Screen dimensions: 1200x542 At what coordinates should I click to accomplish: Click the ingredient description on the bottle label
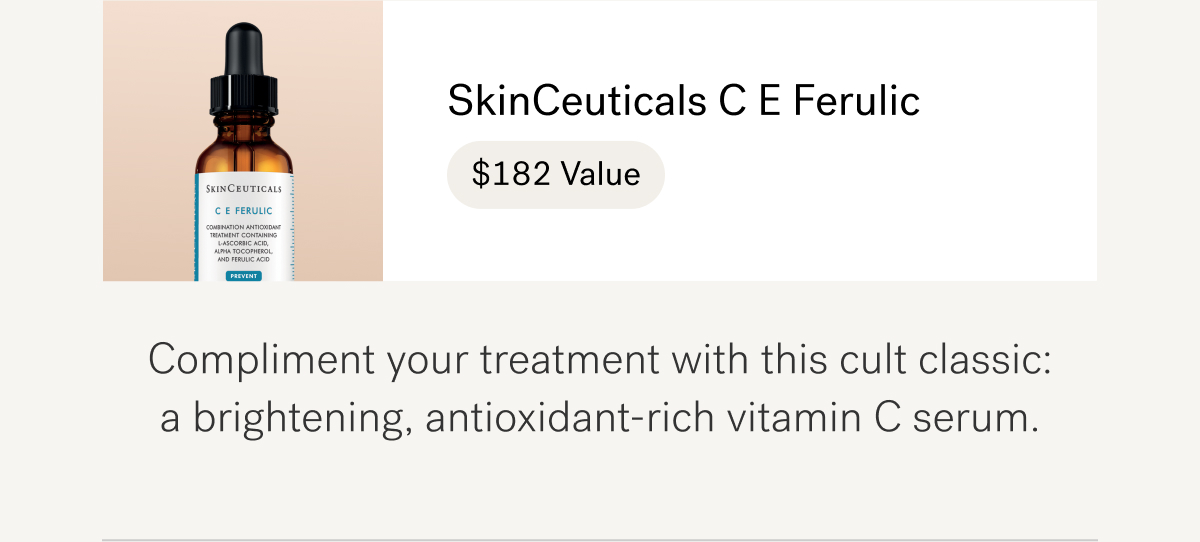click(243, 243)
